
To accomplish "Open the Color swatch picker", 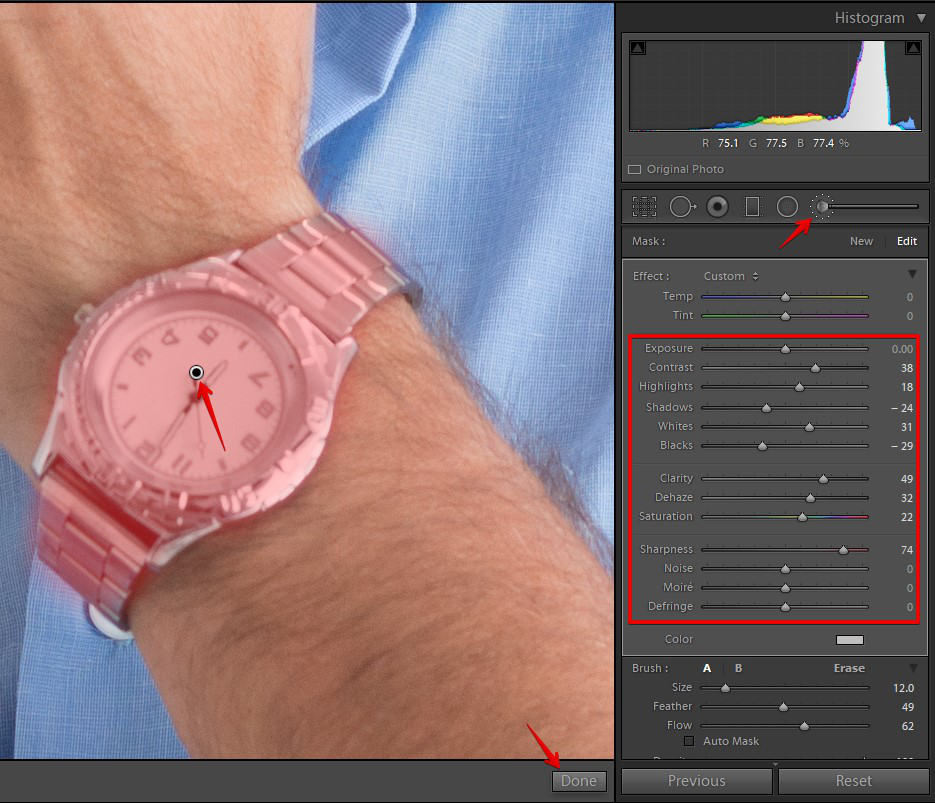I will pyautogui.click(x=849, y=640).
